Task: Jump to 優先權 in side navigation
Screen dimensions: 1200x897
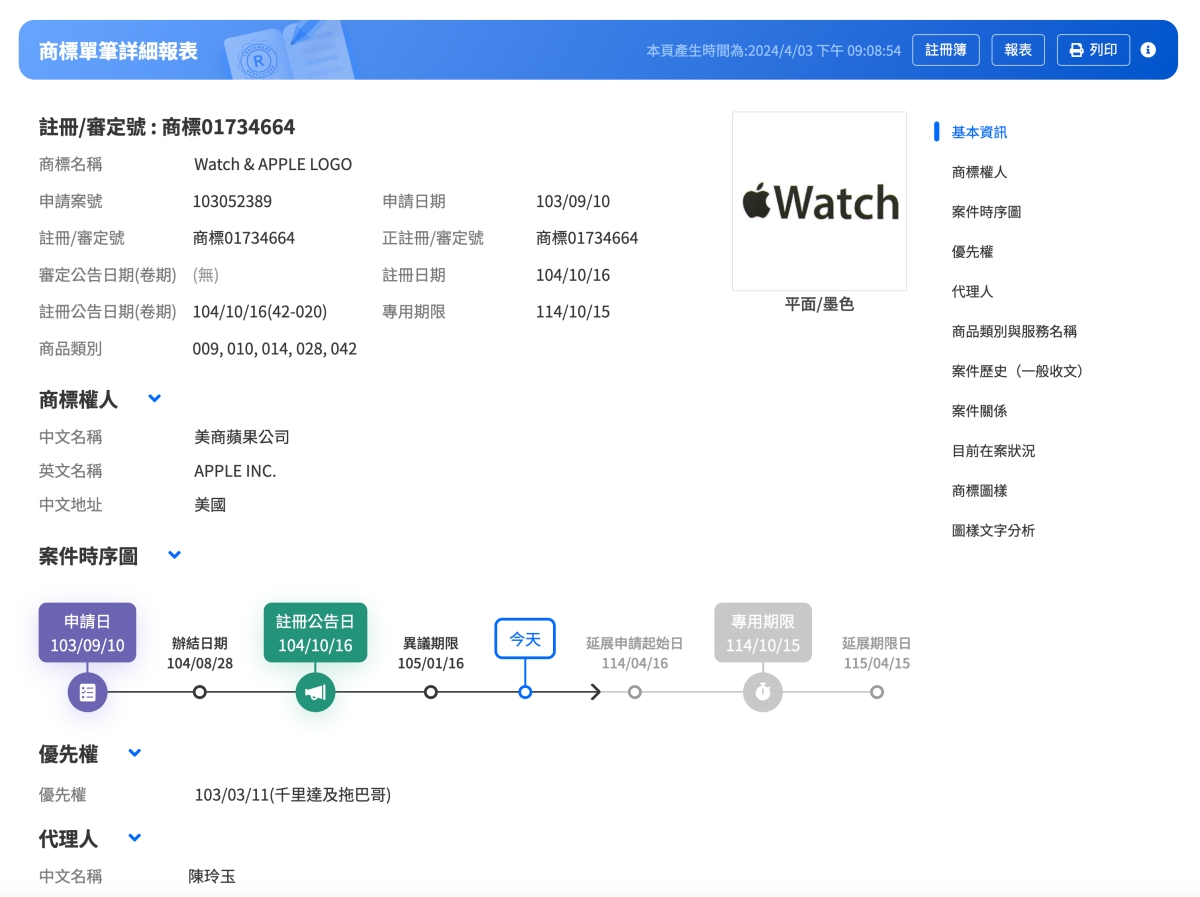Action: point(972,252)
